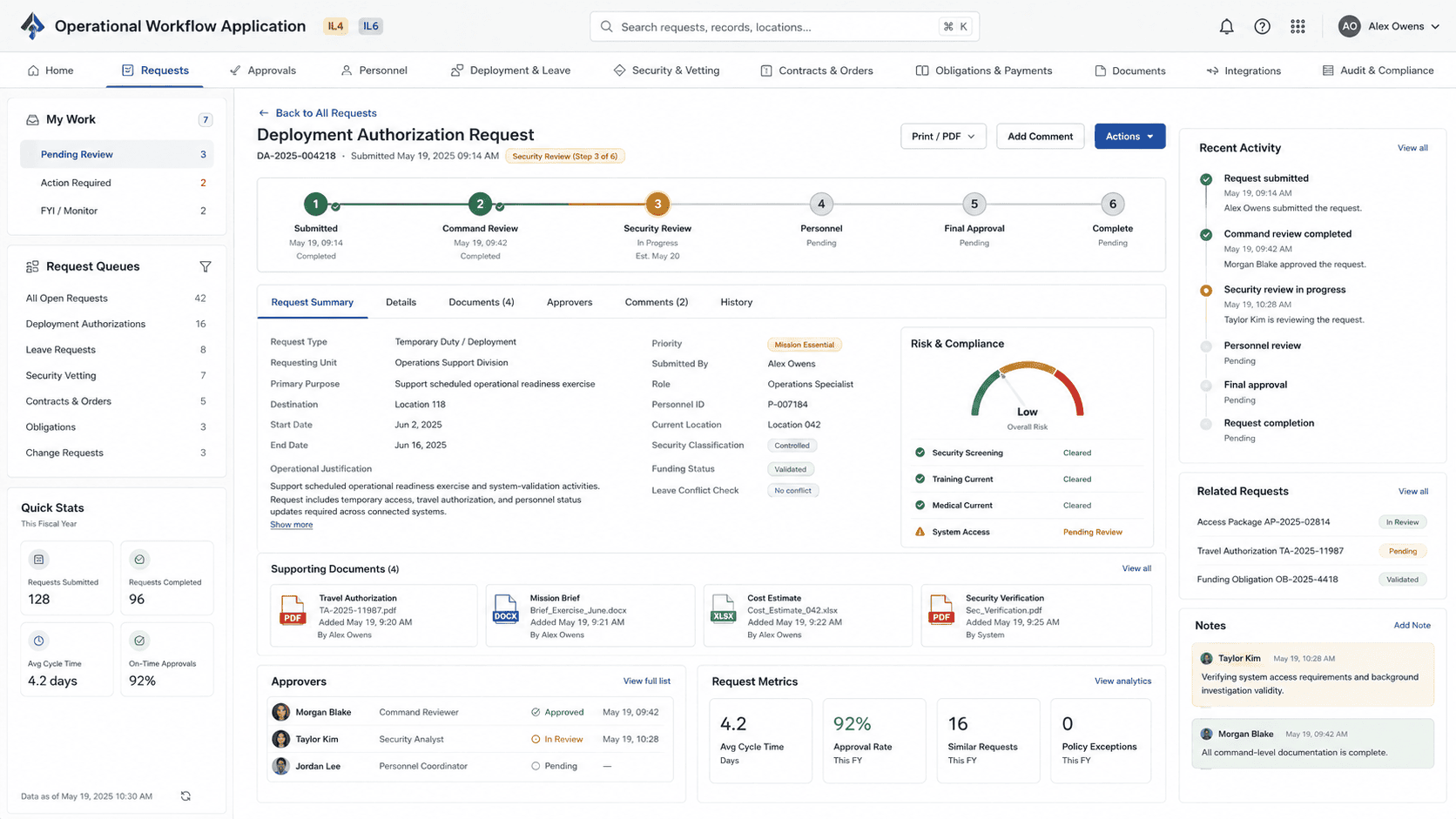Screen dimensions: 1456x819
Task: Click Morgan Blake's avatar in Approvers
Action: (280, 712)
